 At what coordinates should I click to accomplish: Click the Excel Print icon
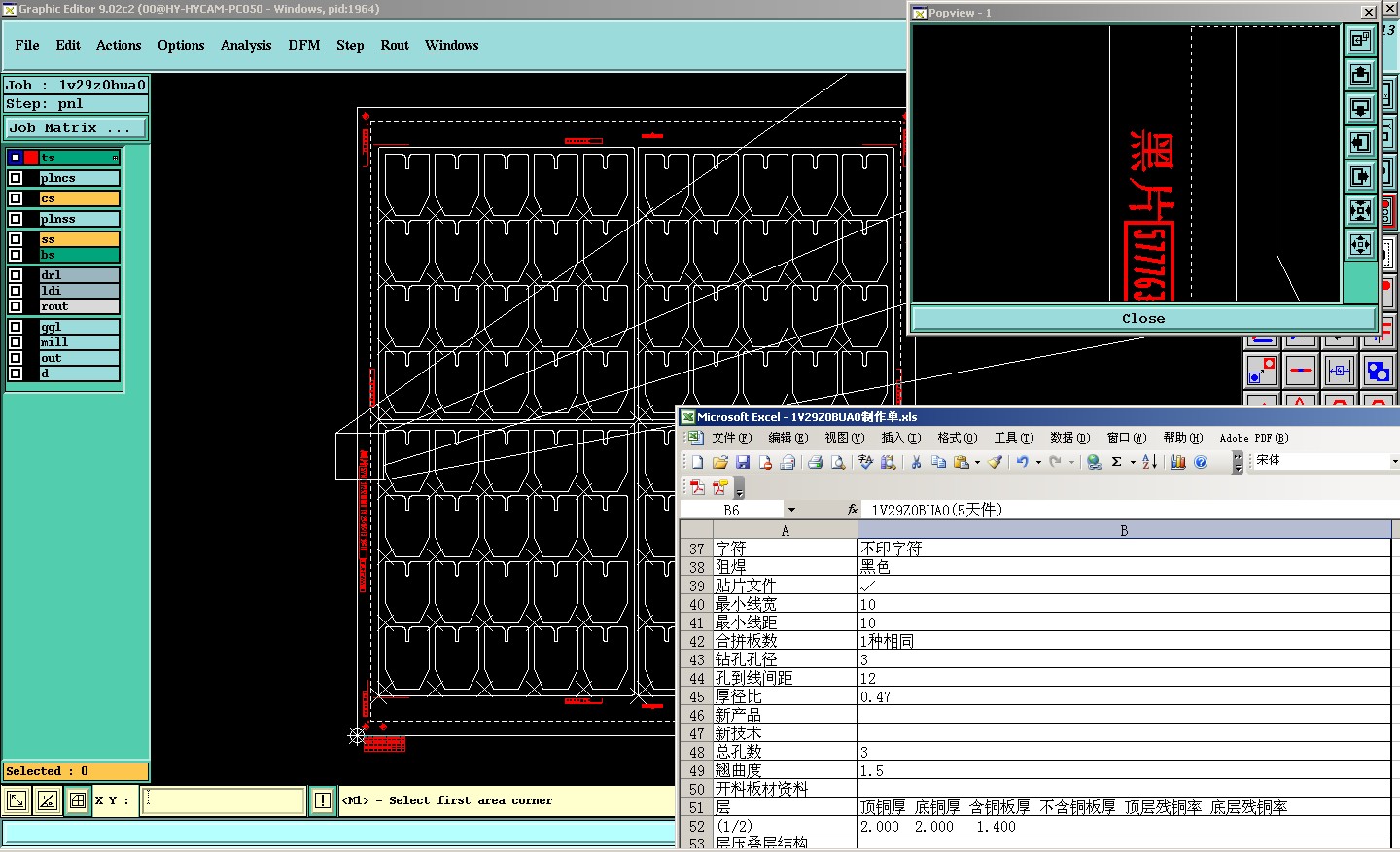point(815,462)
